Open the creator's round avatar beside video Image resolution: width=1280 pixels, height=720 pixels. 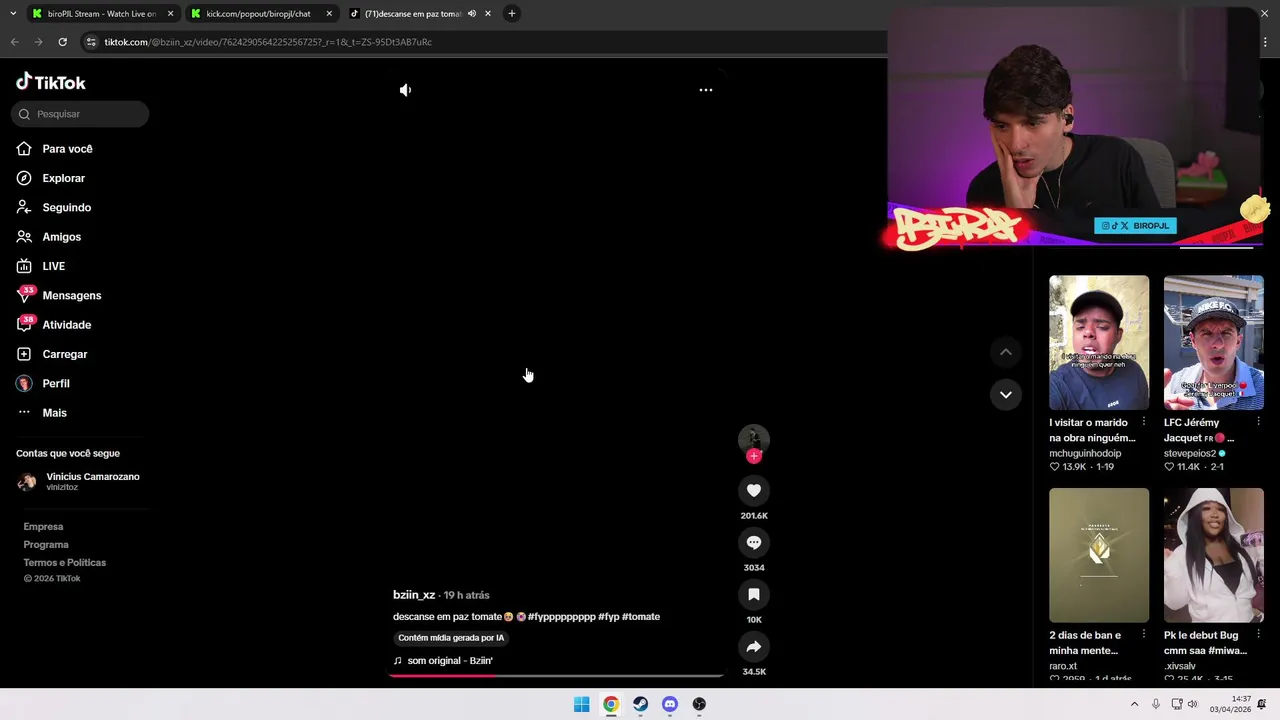(x=754, y=439)
